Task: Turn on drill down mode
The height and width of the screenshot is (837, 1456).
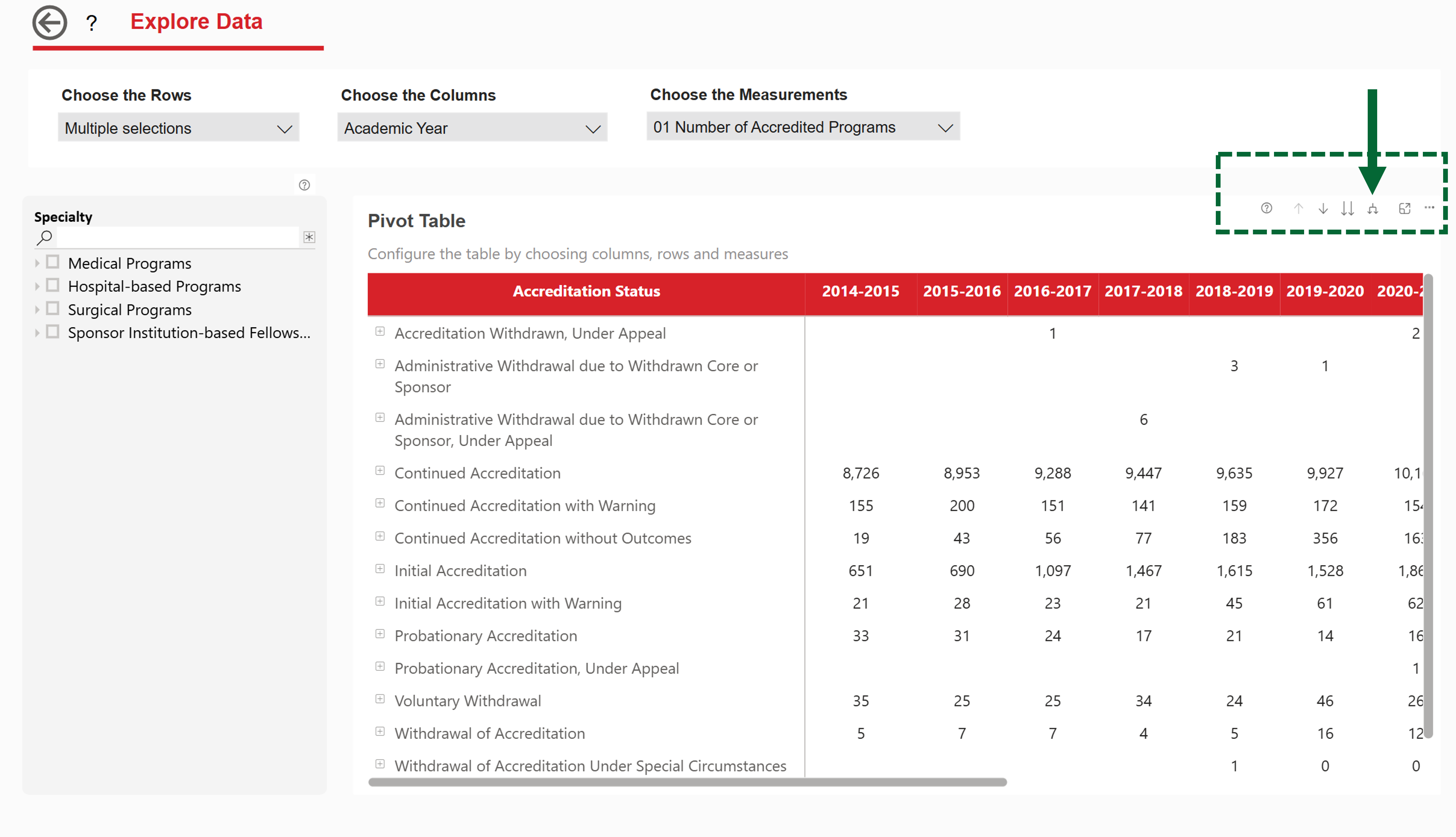Action: click(x=1323, y=208)
